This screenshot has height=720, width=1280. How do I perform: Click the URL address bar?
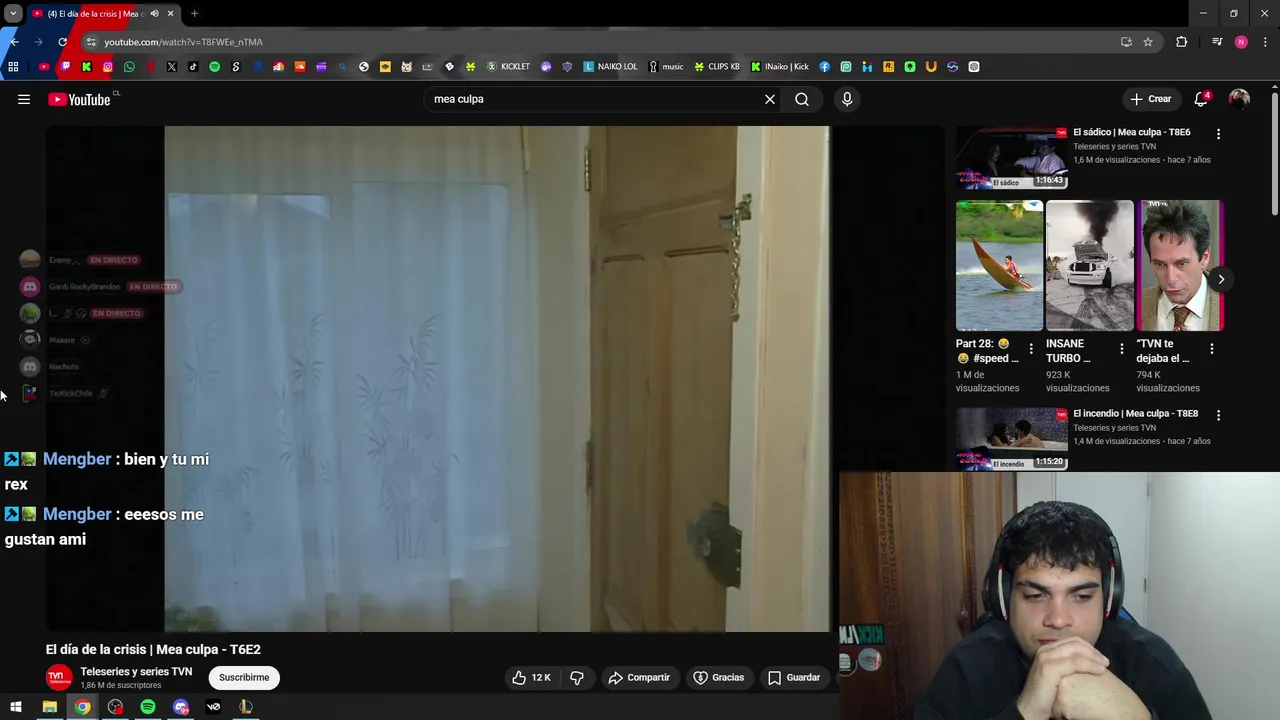pos(600,42)
